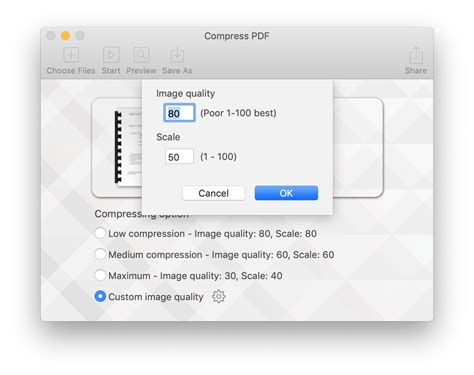Click the Choose Files plus icon
The height and width of the screenshot is (375, 474).
(71, 55)
